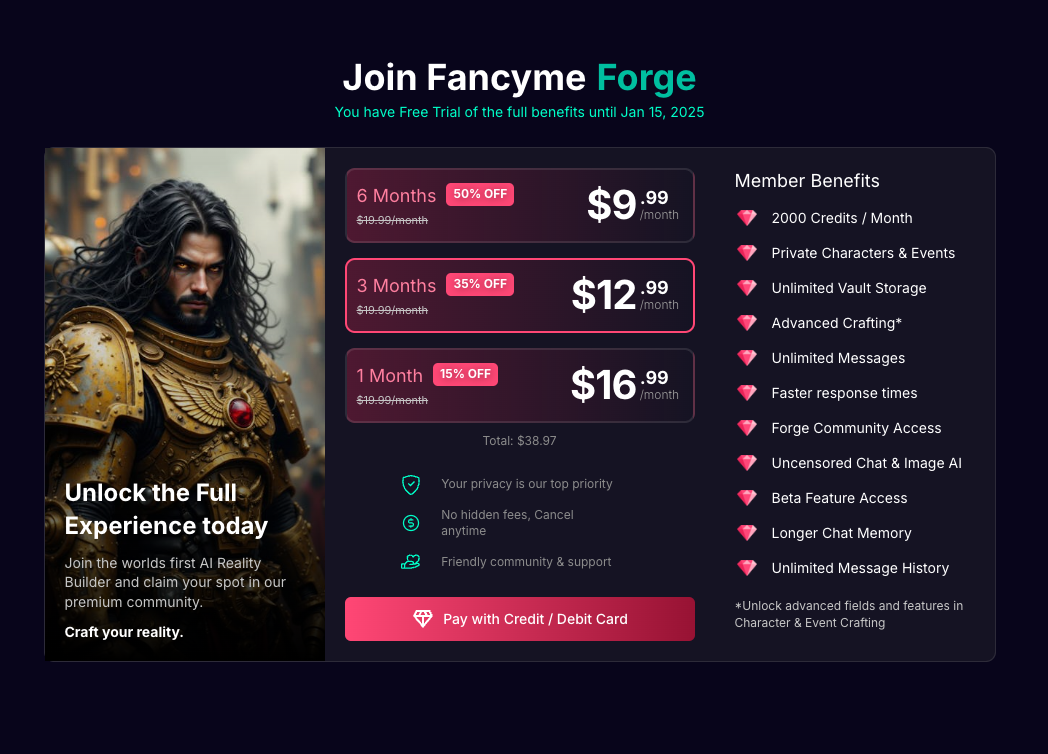Select the 6 Months plan card

[520, 205]
